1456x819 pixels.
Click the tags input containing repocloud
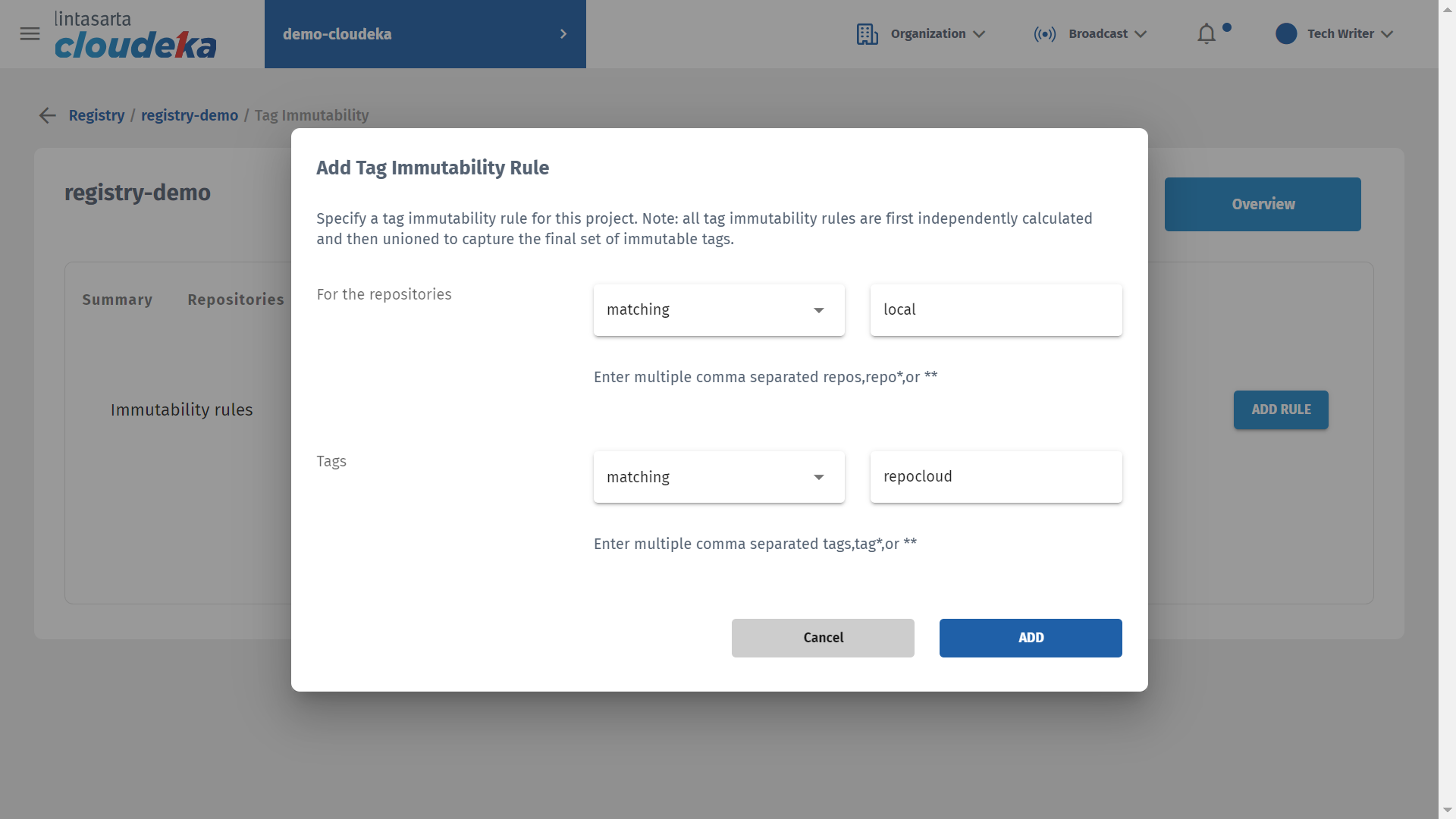pos(996,477)
